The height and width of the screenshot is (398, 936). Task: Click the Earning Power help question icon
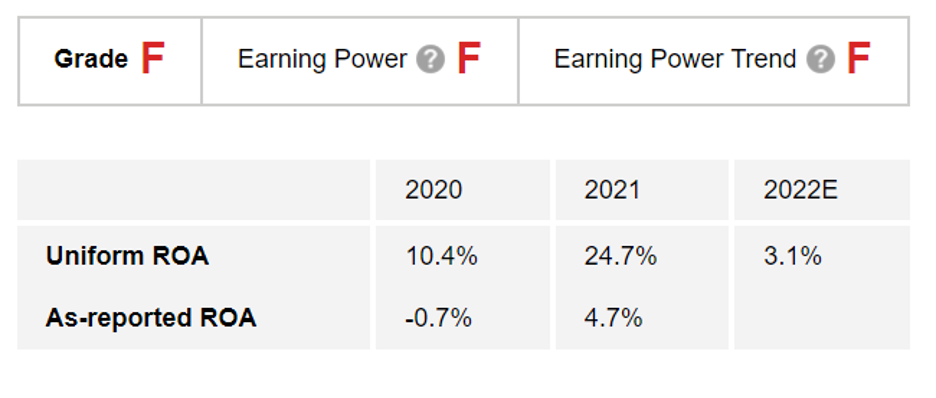430,59
